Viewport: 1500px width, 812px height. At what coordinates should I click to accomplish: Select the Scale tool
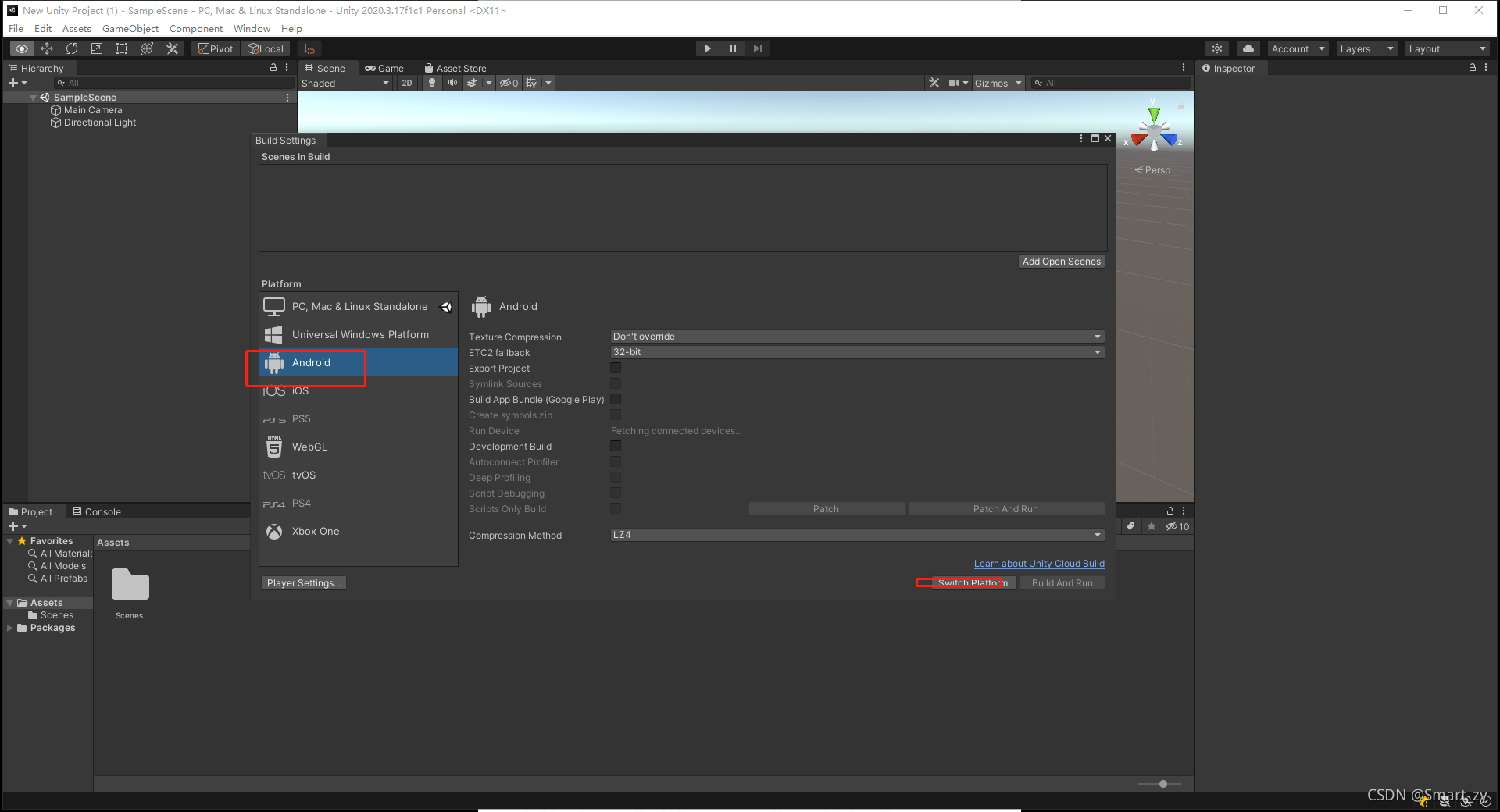(x=97, y=48)
